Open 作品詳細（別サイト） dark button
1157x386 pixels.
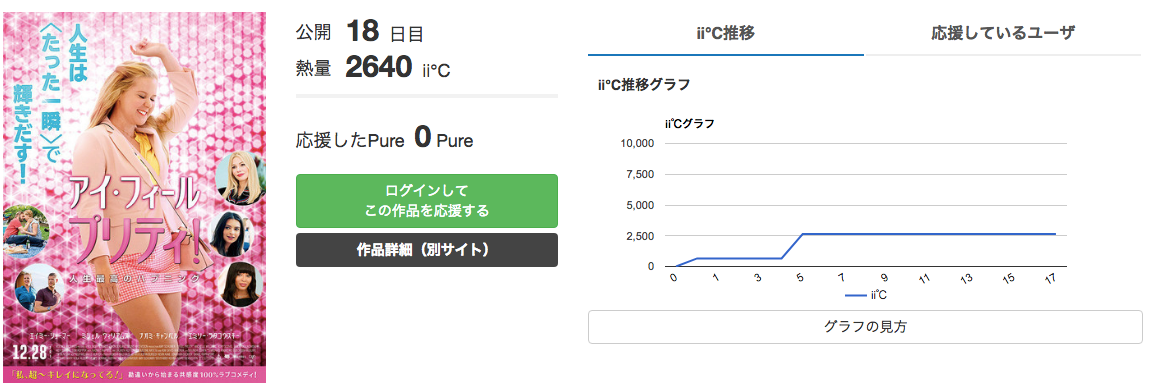426,249
